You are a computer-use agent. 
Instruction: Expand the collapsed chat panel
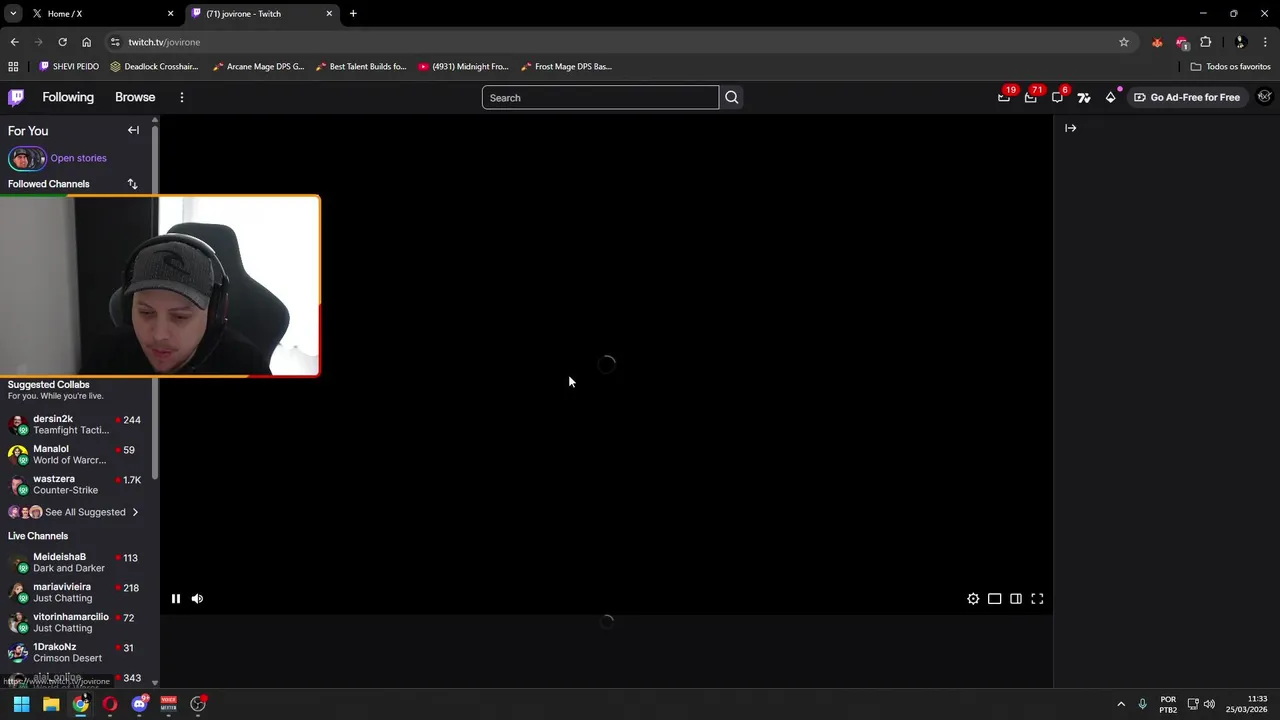pyautogui.click(x=1071, y=128)
